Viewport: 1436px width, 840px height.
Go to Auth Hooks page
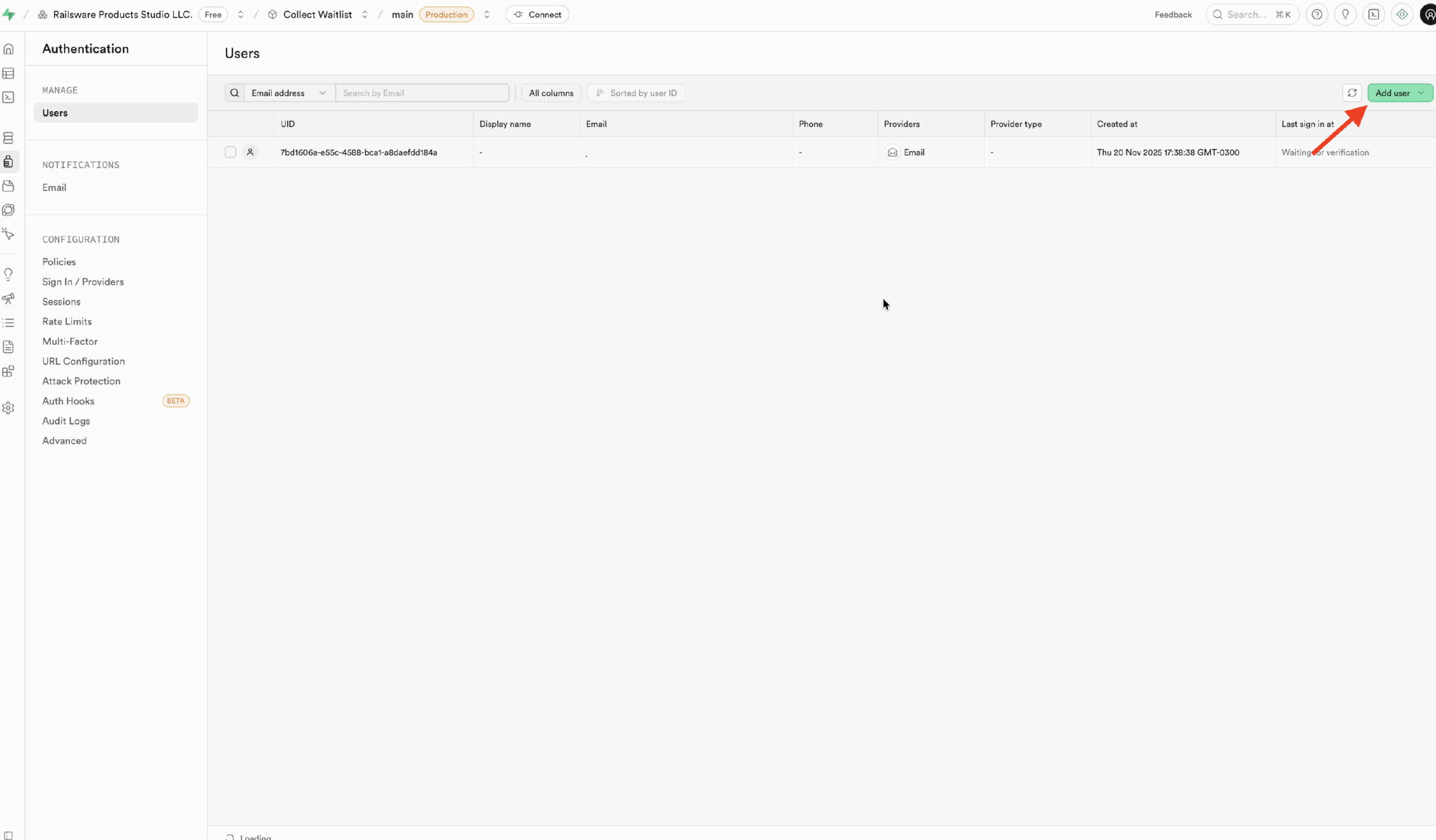68,401
